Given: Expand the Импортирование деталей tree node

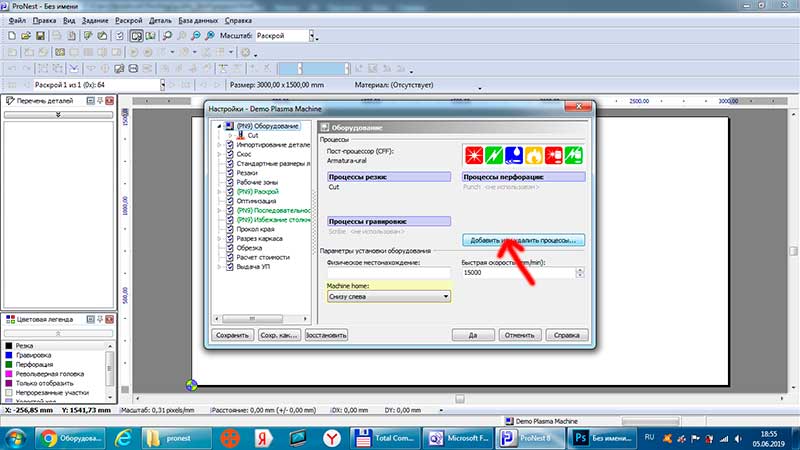Looking at the screenshot, I should (x=219, y=145).
